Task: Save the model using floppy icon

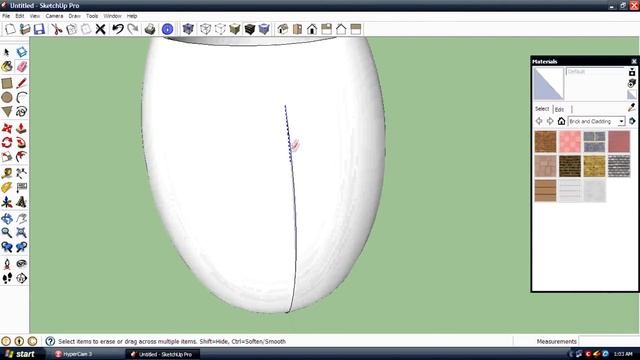Action: click(x=39, y=29)
